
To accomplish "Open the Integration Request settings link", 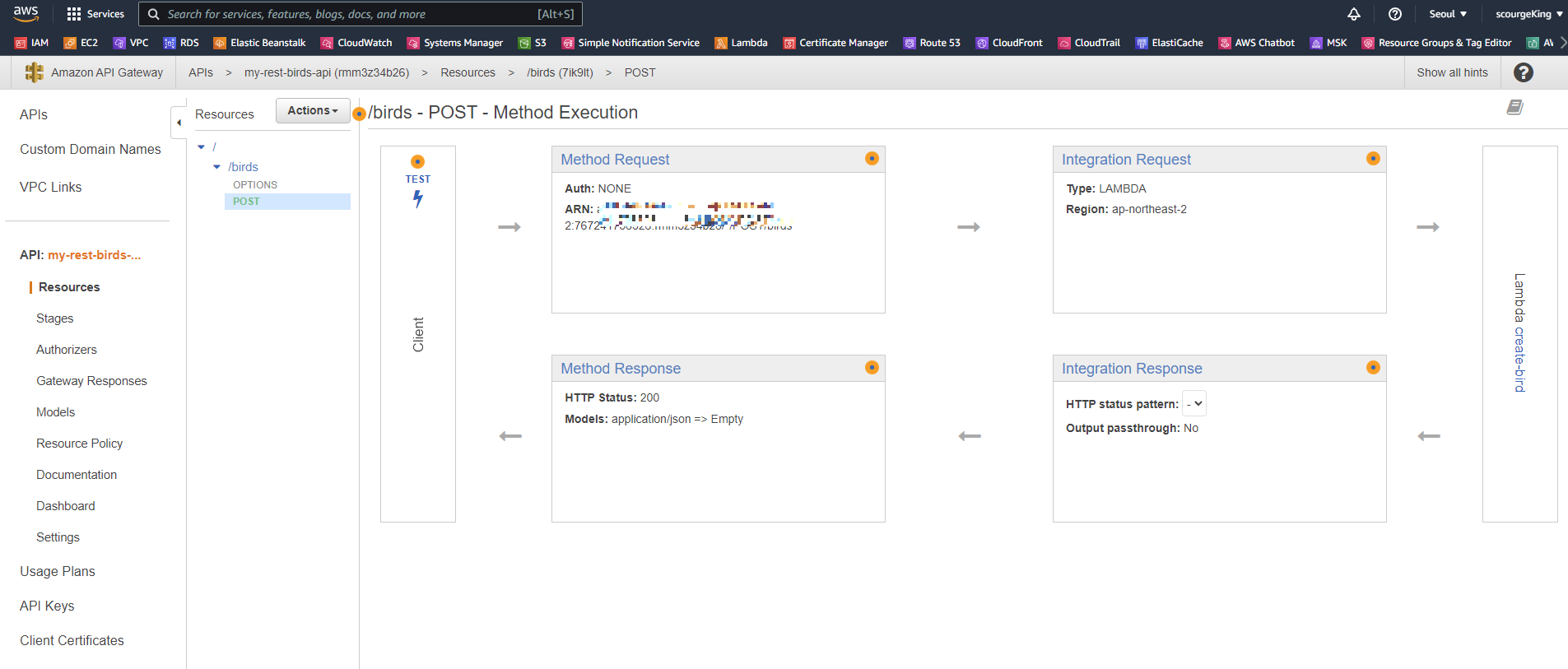I will pos(1126,160).
